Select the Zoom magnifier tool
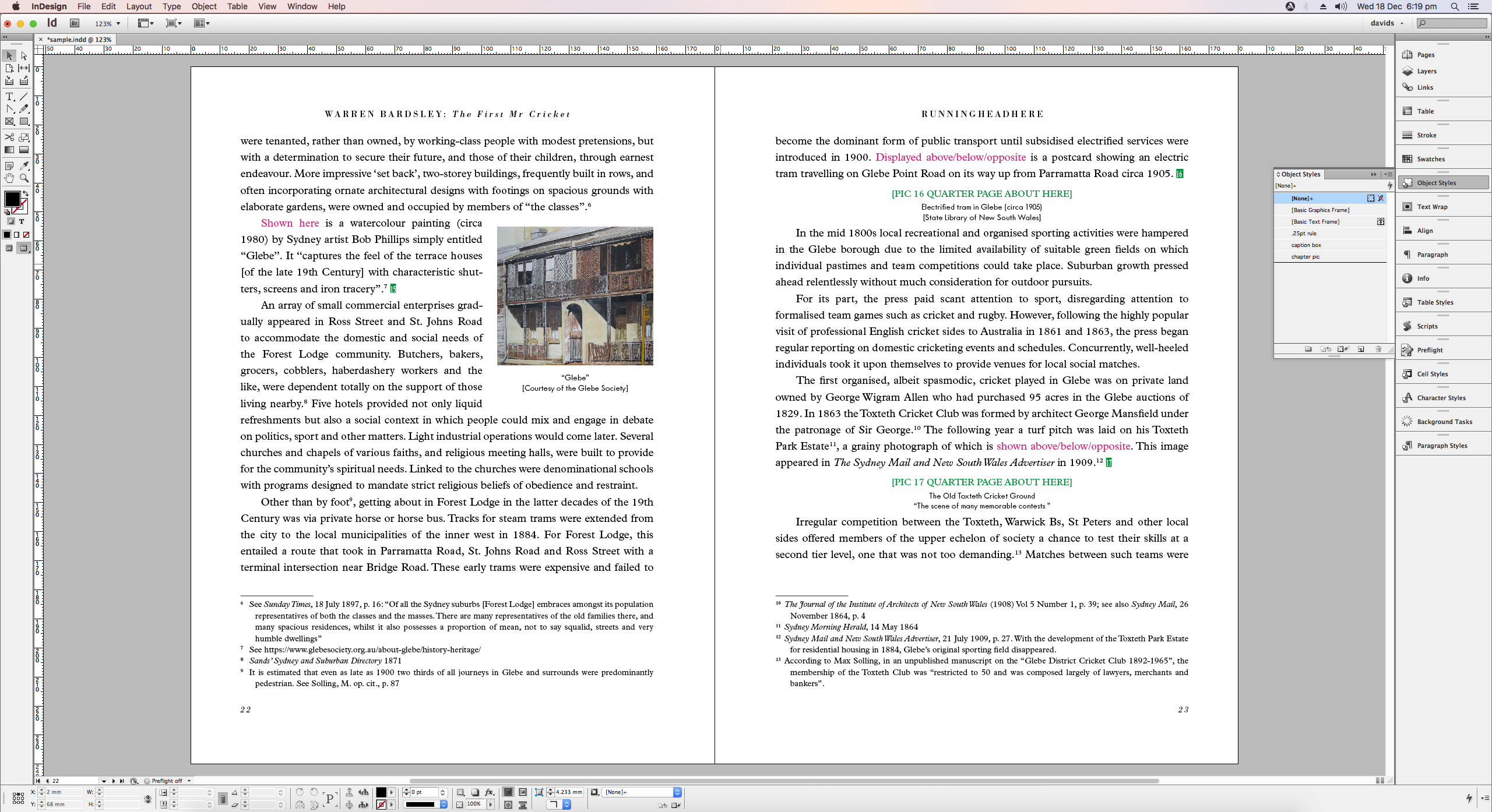 pos(24,178)
